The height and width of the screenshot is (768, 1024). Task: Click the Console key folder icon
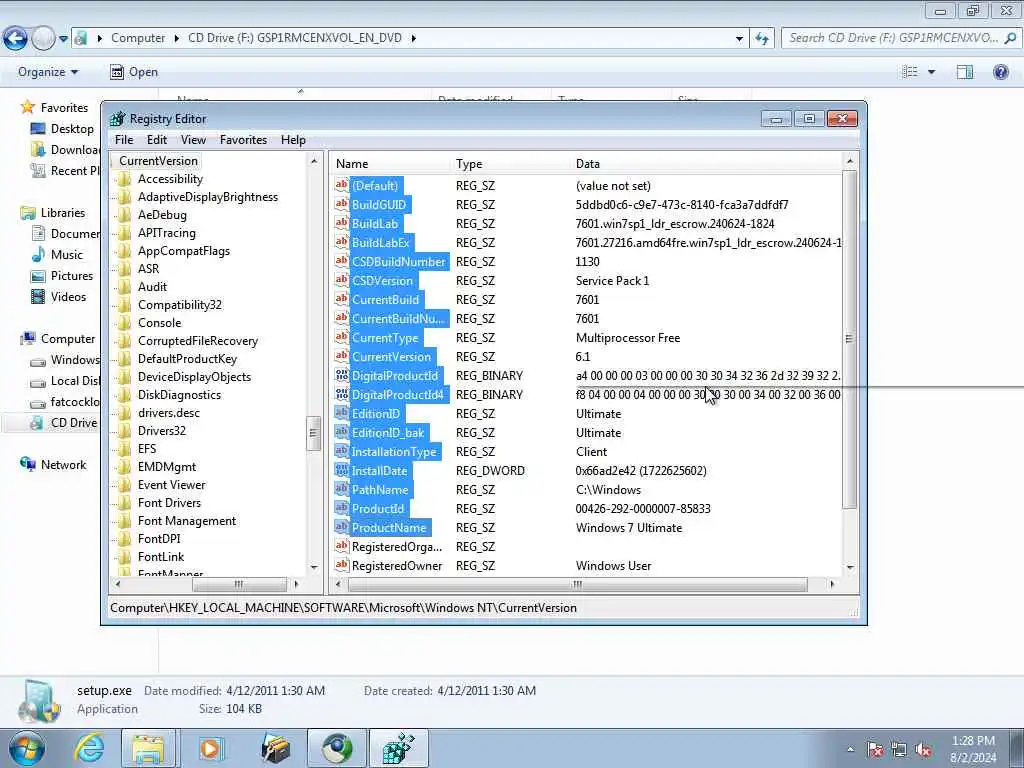tap(124, 323)
